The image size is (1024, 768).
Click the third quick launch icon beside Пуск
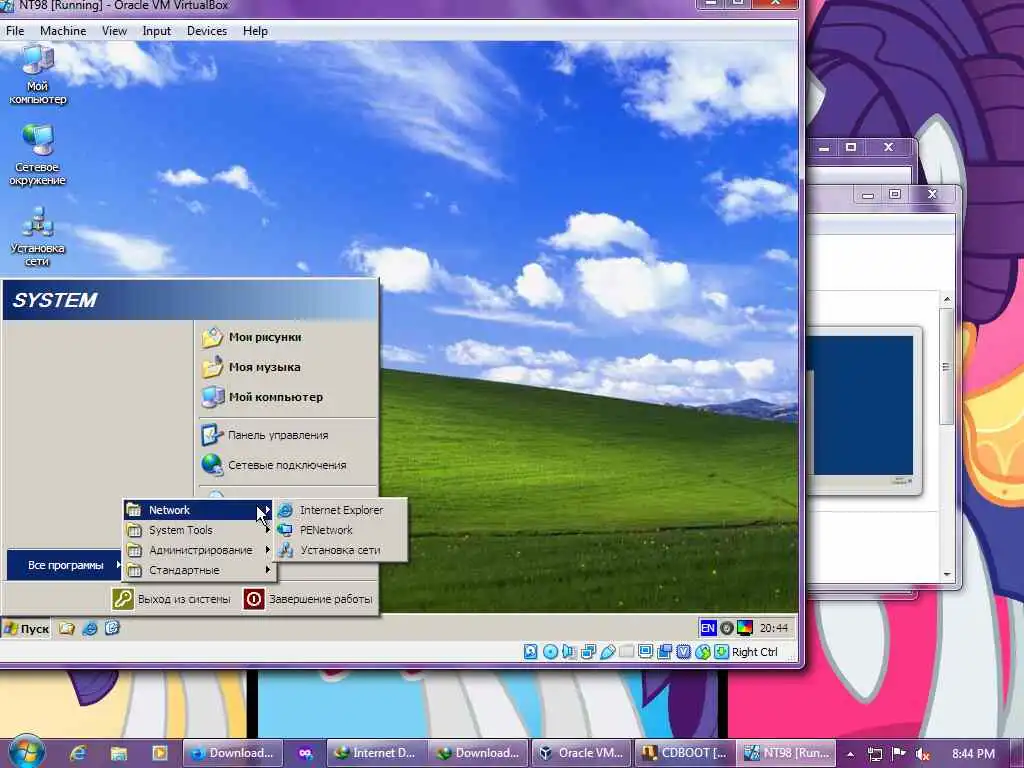pos(112,628)
